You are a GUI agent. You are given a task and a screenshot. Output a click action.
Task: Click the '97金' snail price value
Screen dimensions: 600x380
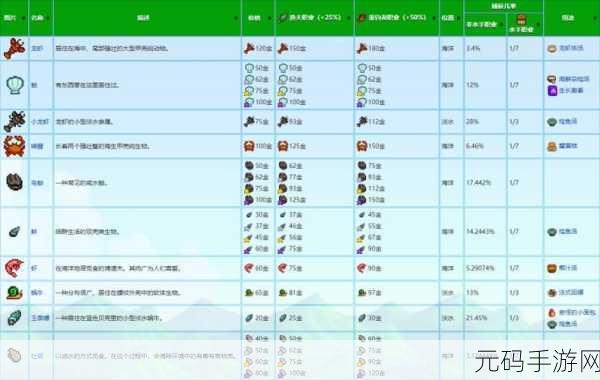click(375, 293)
